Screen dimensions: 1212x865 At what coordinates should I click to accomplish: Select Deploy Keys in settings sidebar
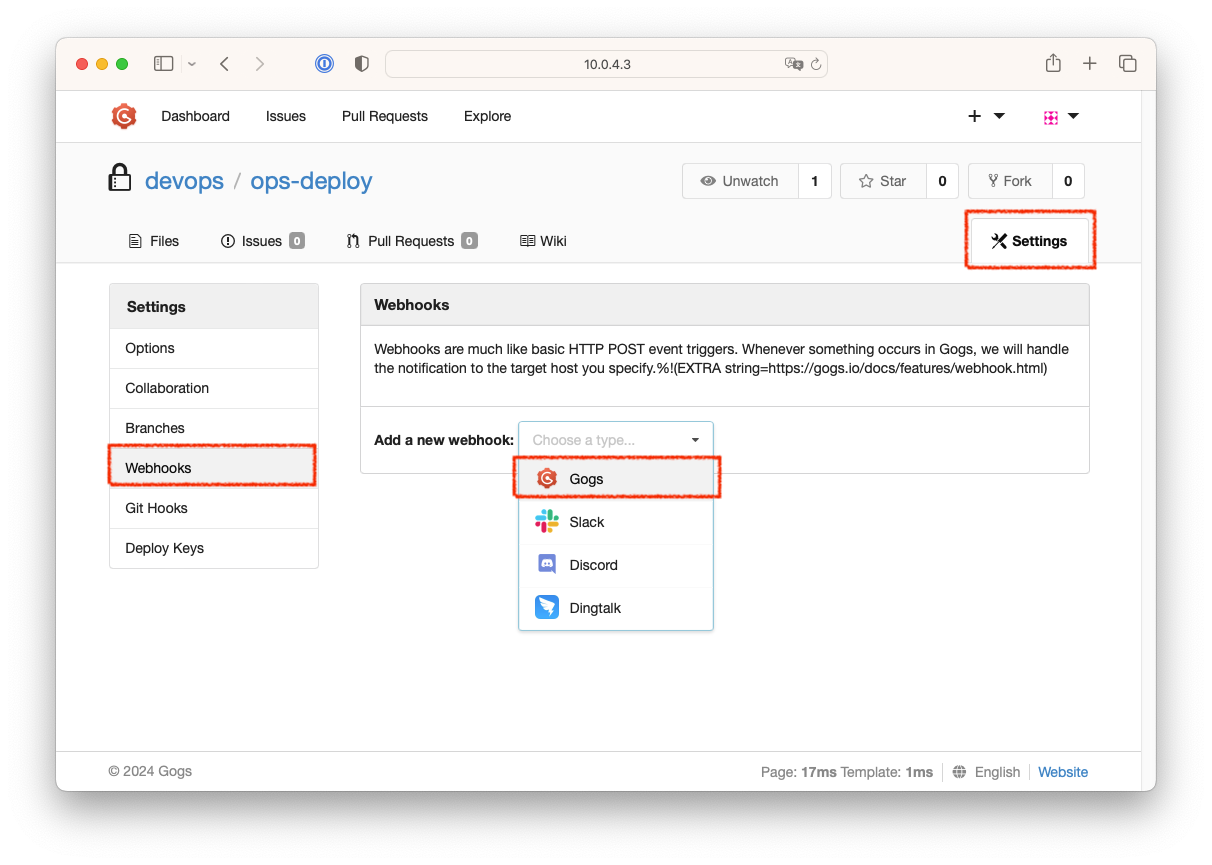tap(214, 548)
